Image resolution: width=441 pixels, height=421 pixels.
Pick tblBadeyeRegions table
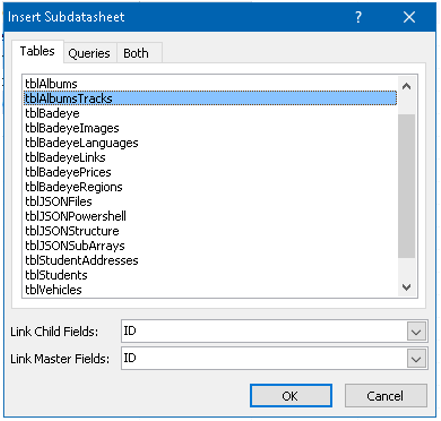click(x=210, y=187)
